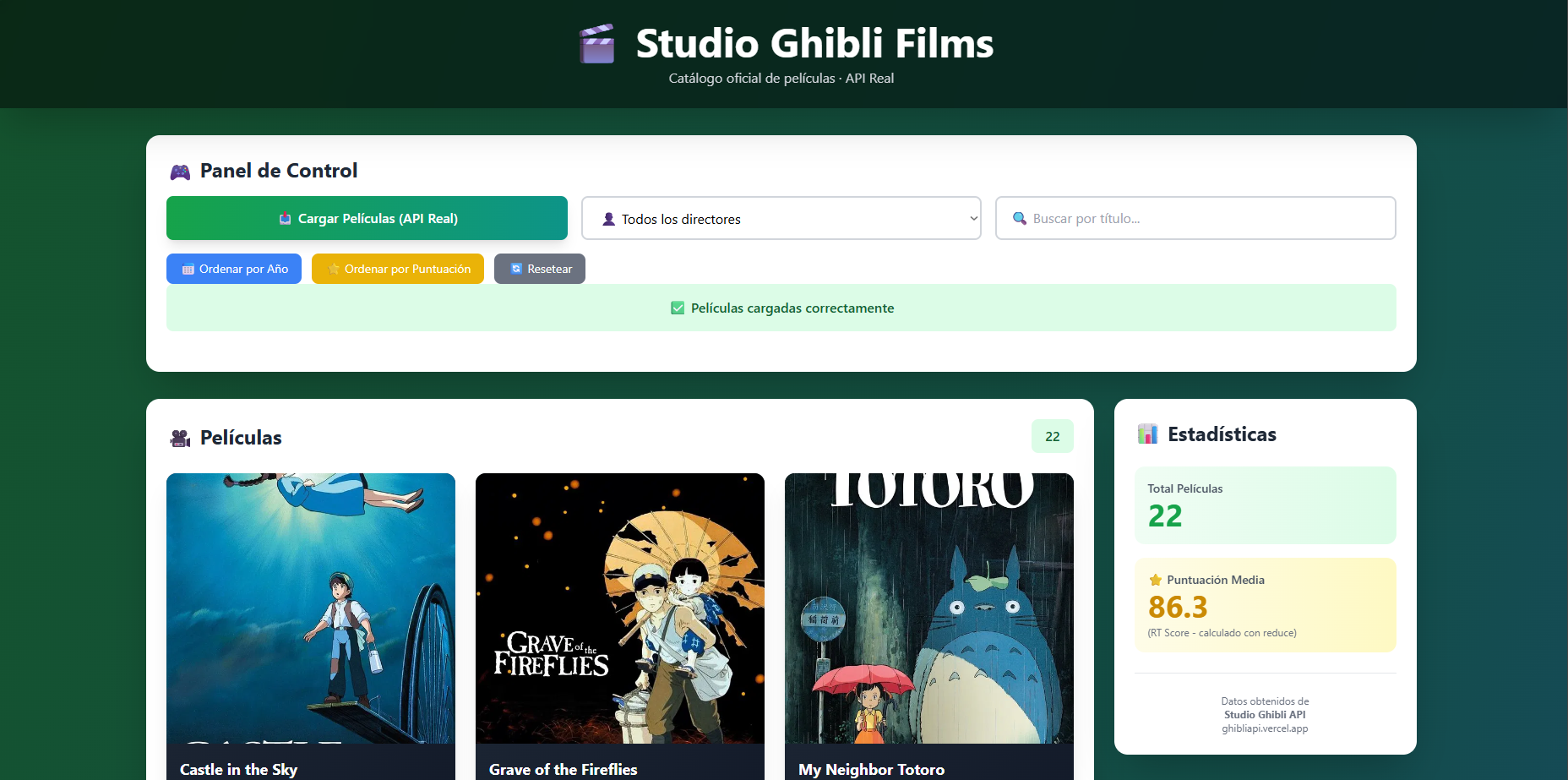
Task: Click the clapperboard icon beside Studio Ghibli Films
Action: pyautogui.click(x=596, y=44)
